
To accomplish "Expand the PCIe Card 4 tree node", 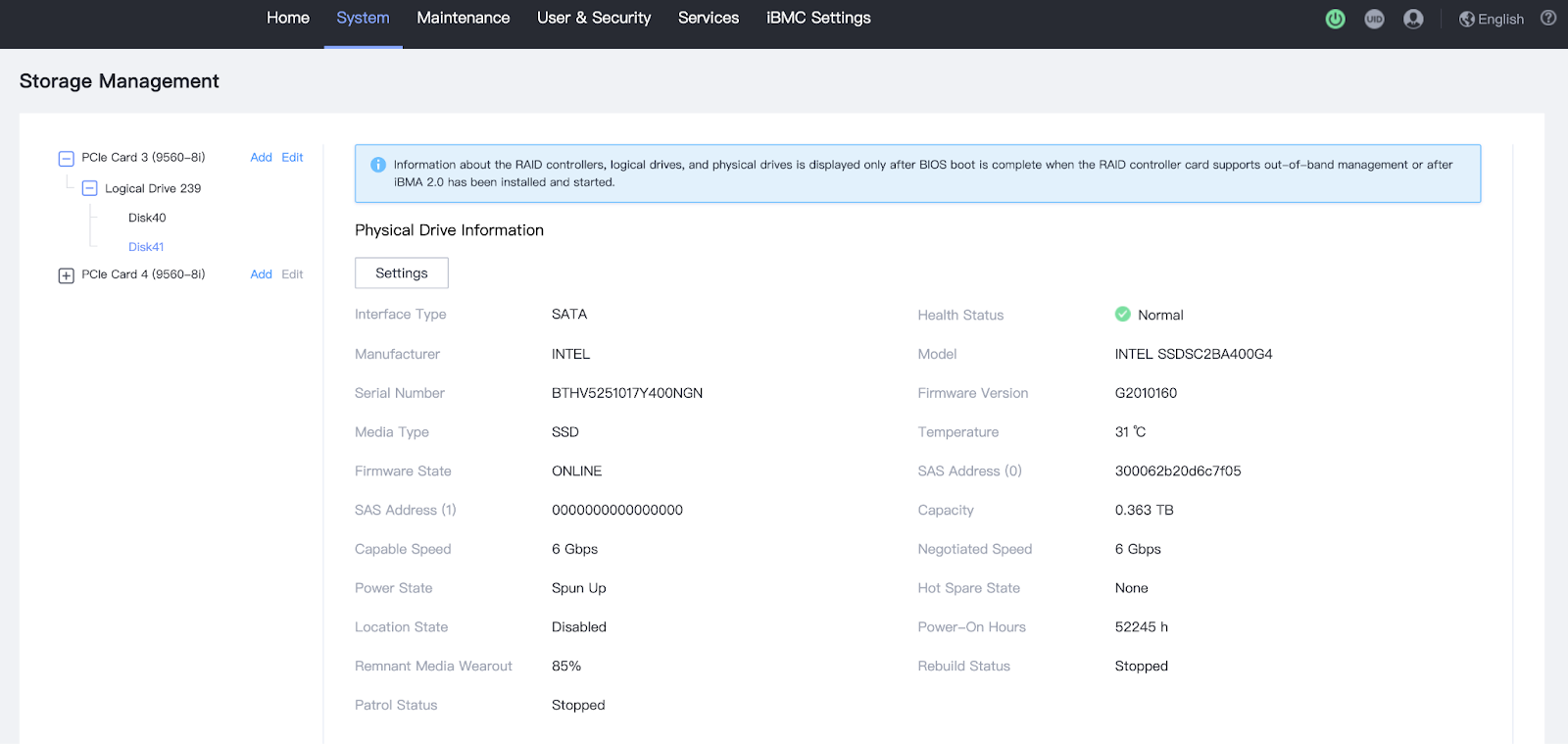I will pyautogui.click(x=67, y=275).
